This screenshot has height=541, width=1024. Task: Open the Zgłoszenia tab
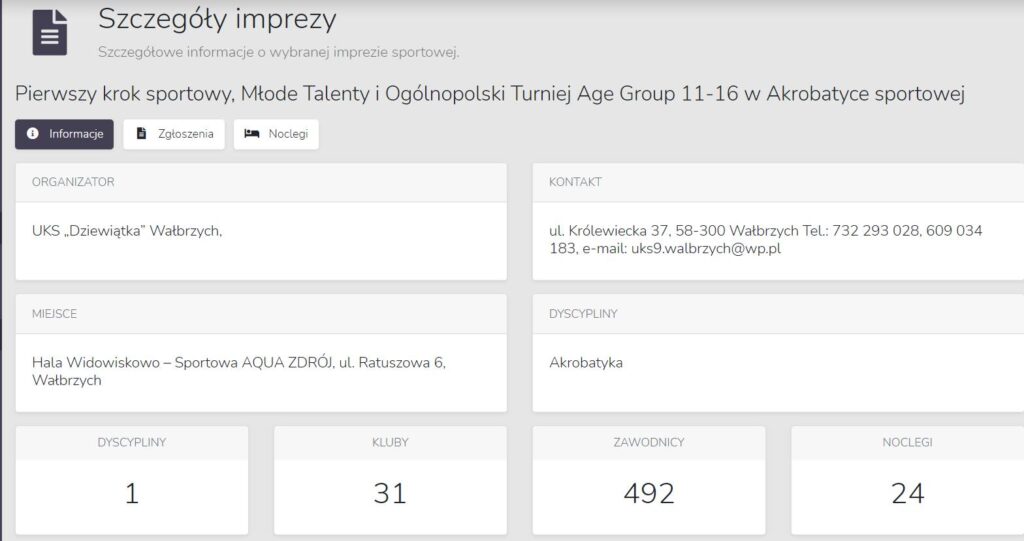[174, 134]
